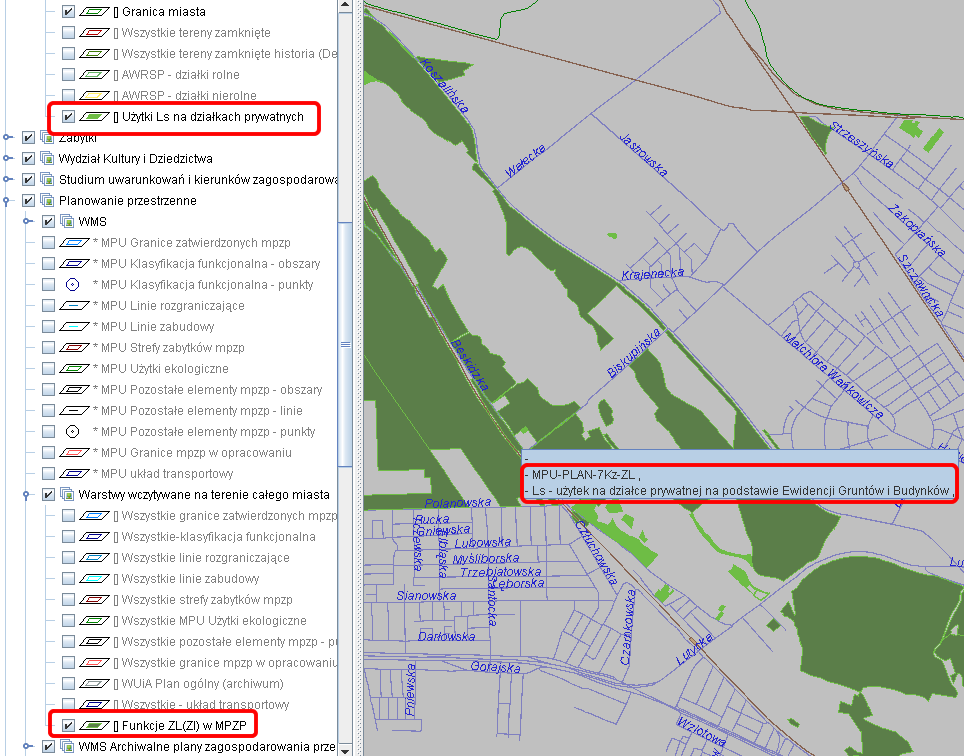Click the Funkcje ZL(ZI) w MPZP layer symbol
Screen dimensions: 964x756
click(x=95, y=726)
